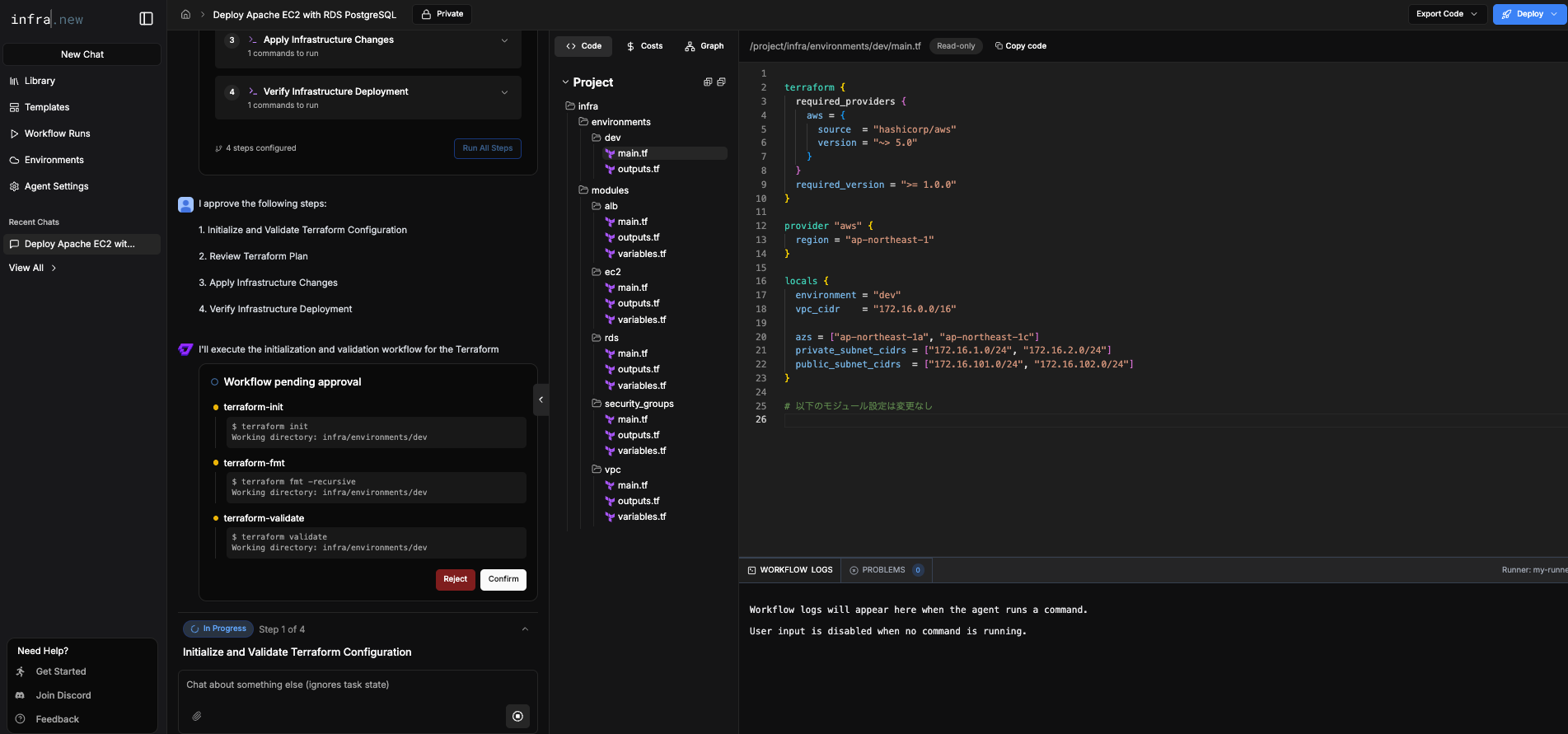1568x734 pixels.
Task: Confirm the pending workflow
Action: (x=503, y=579)
